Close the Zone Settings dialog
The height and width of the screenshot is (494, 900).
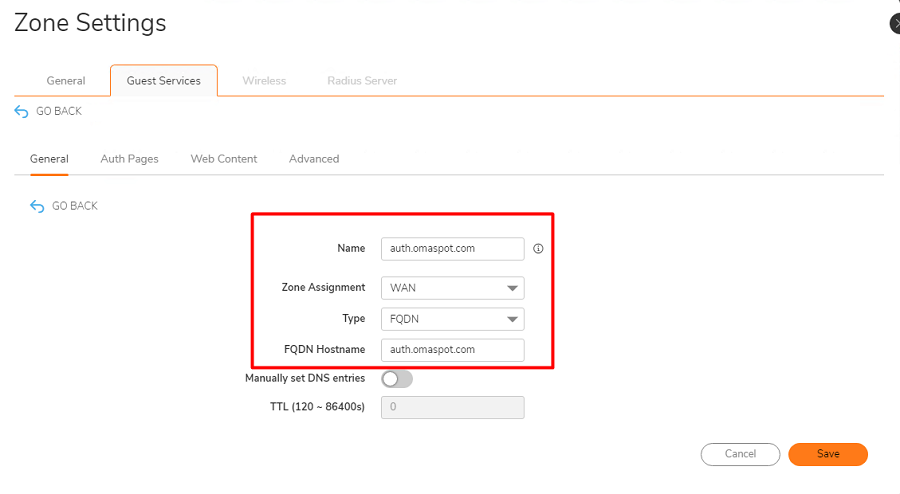(895, 24)
